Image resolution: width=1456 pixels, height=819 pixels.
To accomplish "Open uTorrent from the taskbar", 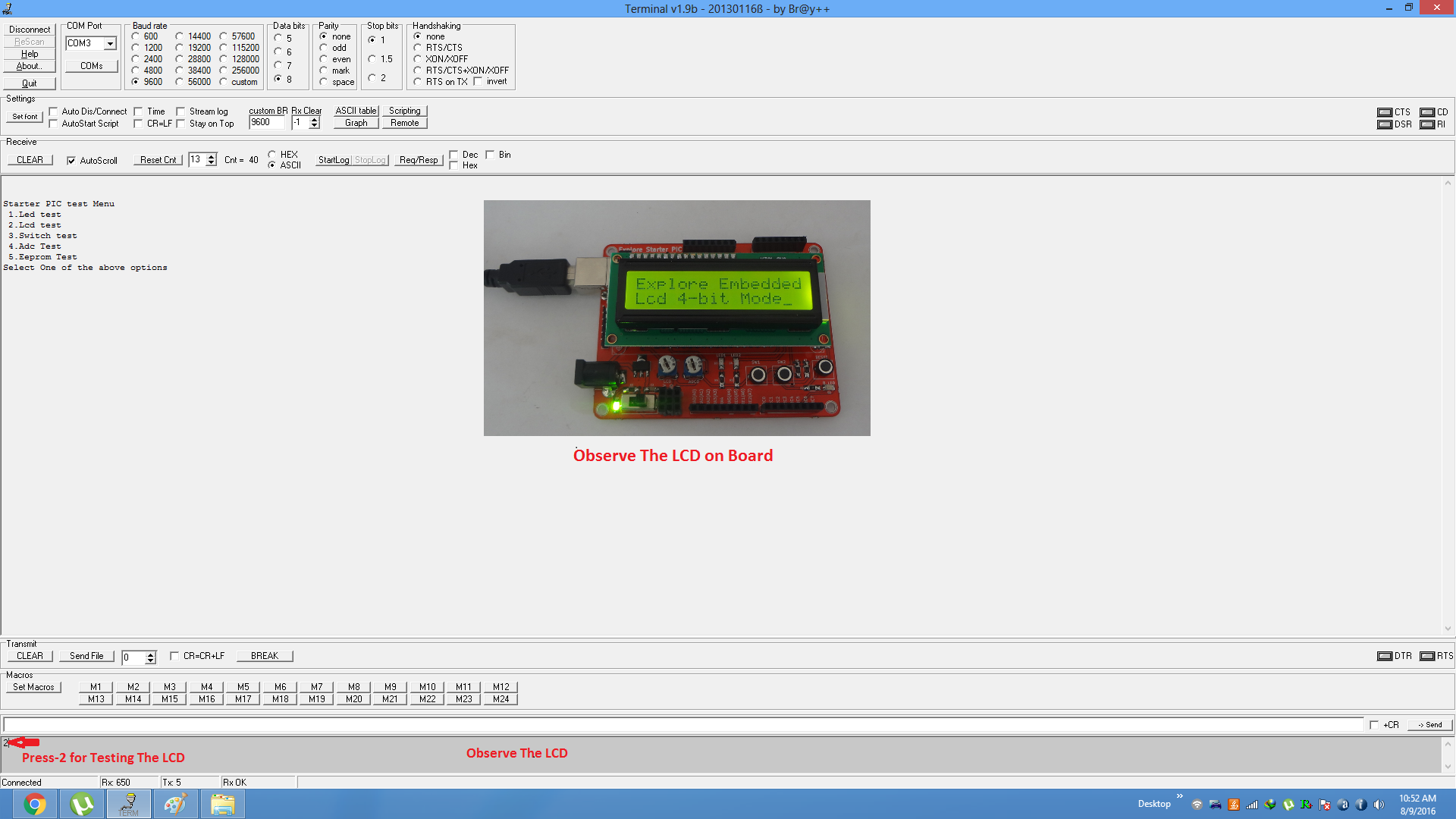I will tap(82, 804).
